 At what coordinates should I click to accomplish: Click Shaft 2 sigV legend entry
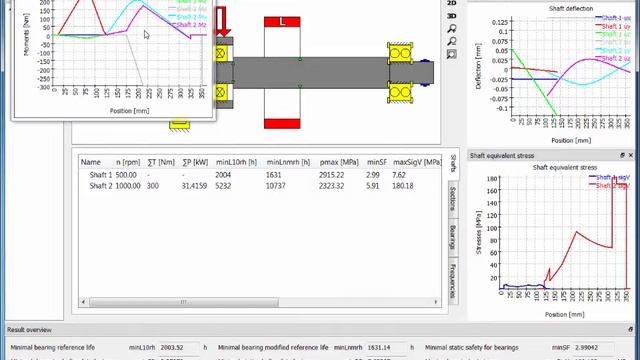(610, 185)
